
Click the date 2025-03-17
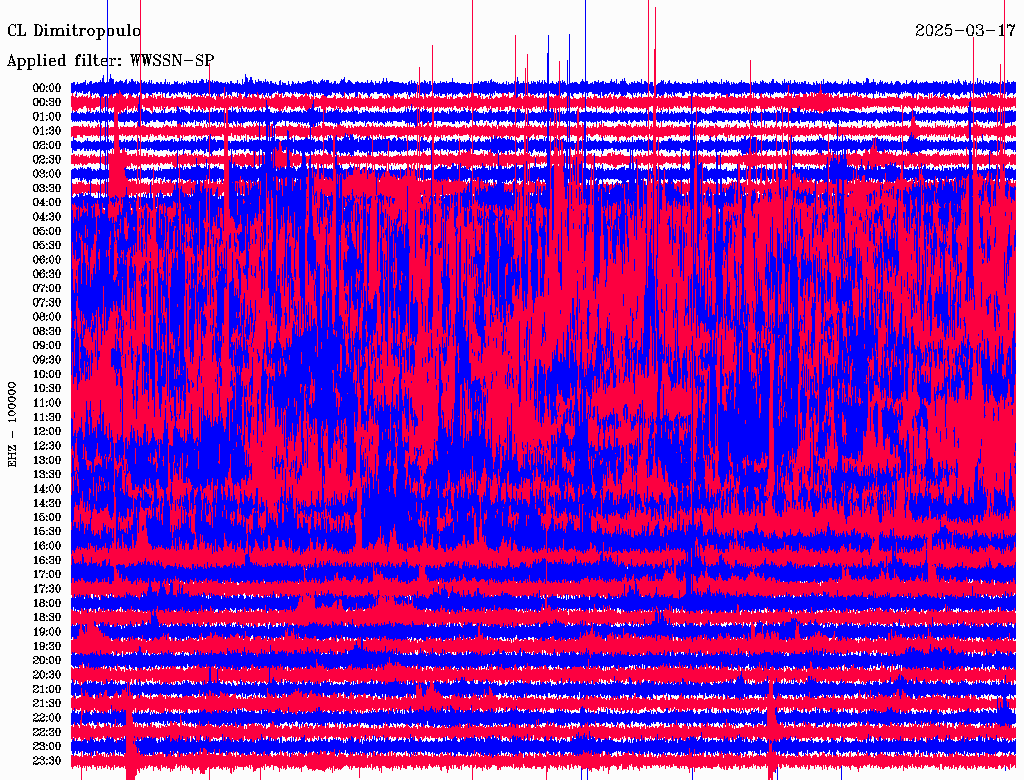tap(965, 30)
